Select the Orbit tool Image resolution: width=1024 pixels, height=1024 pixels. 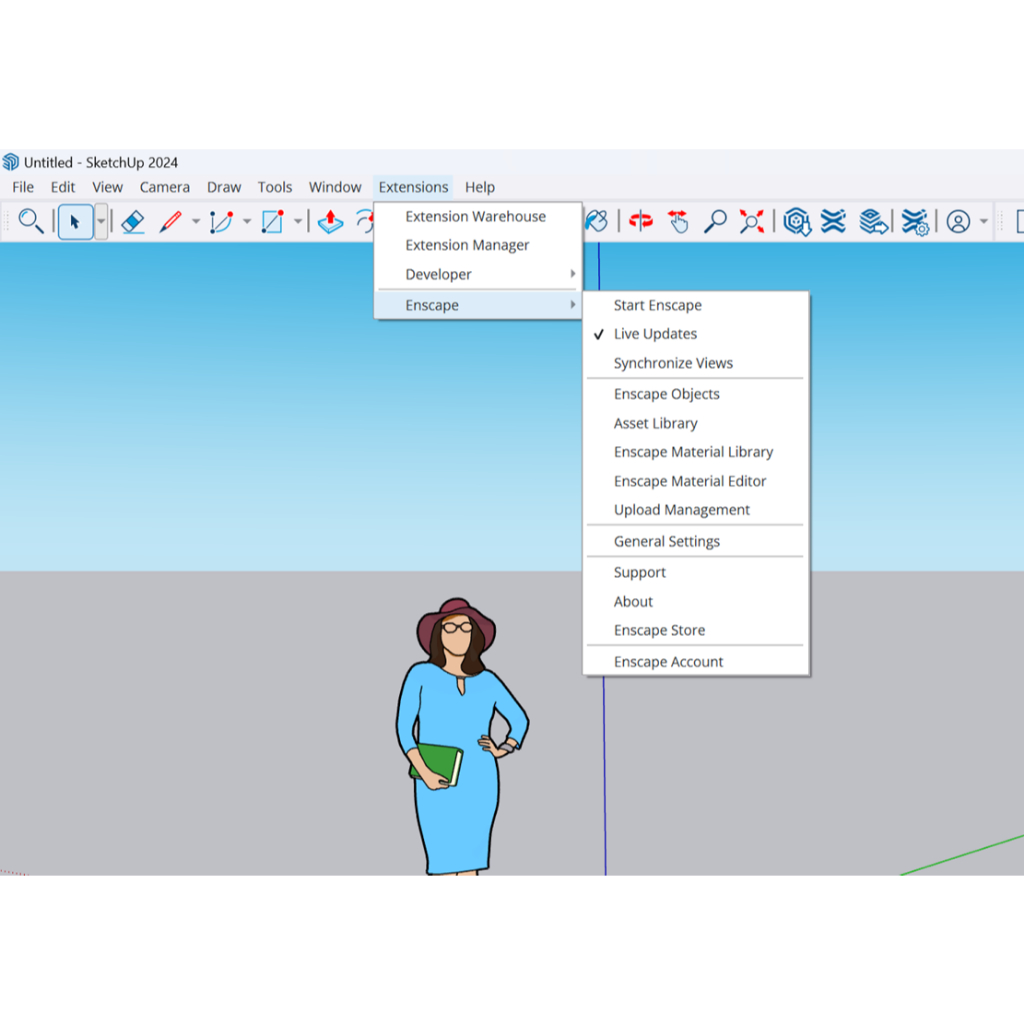[x=641, y=222]
